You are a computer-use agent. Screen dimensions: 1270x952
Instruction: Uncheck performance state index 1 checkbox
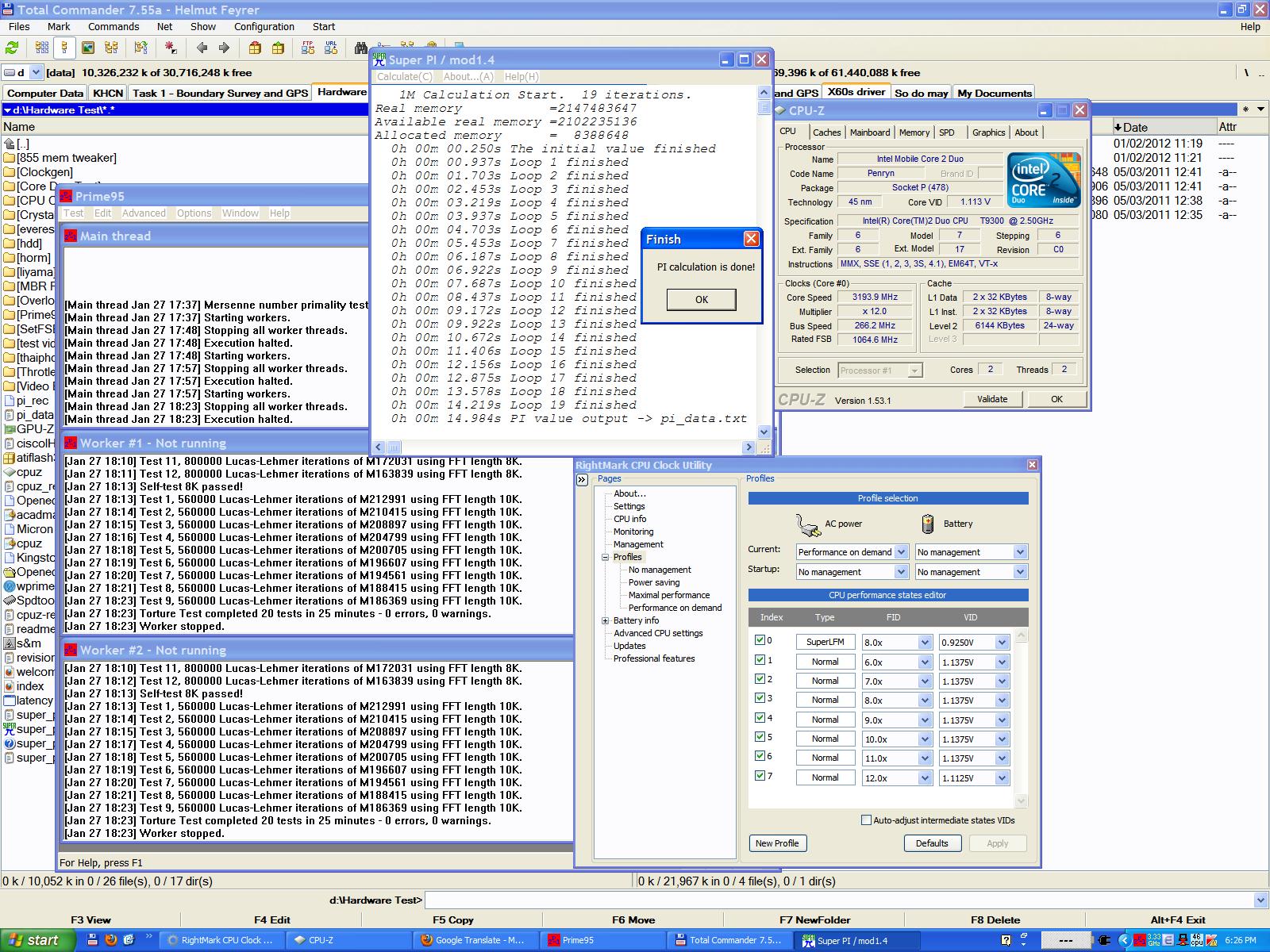coord(760,659)
